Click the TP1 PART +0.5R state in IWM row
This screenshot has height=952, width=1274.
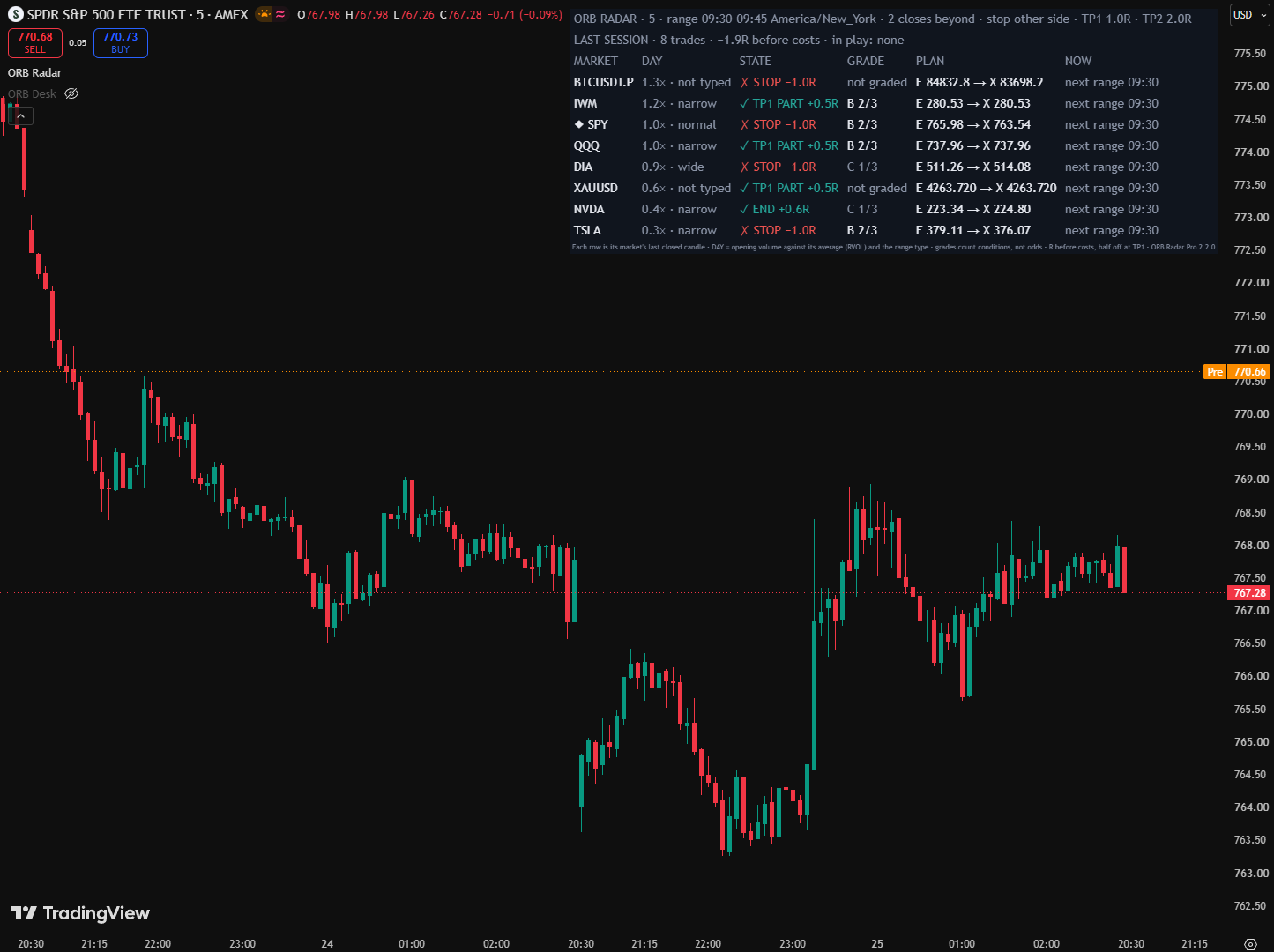[789, 103]
